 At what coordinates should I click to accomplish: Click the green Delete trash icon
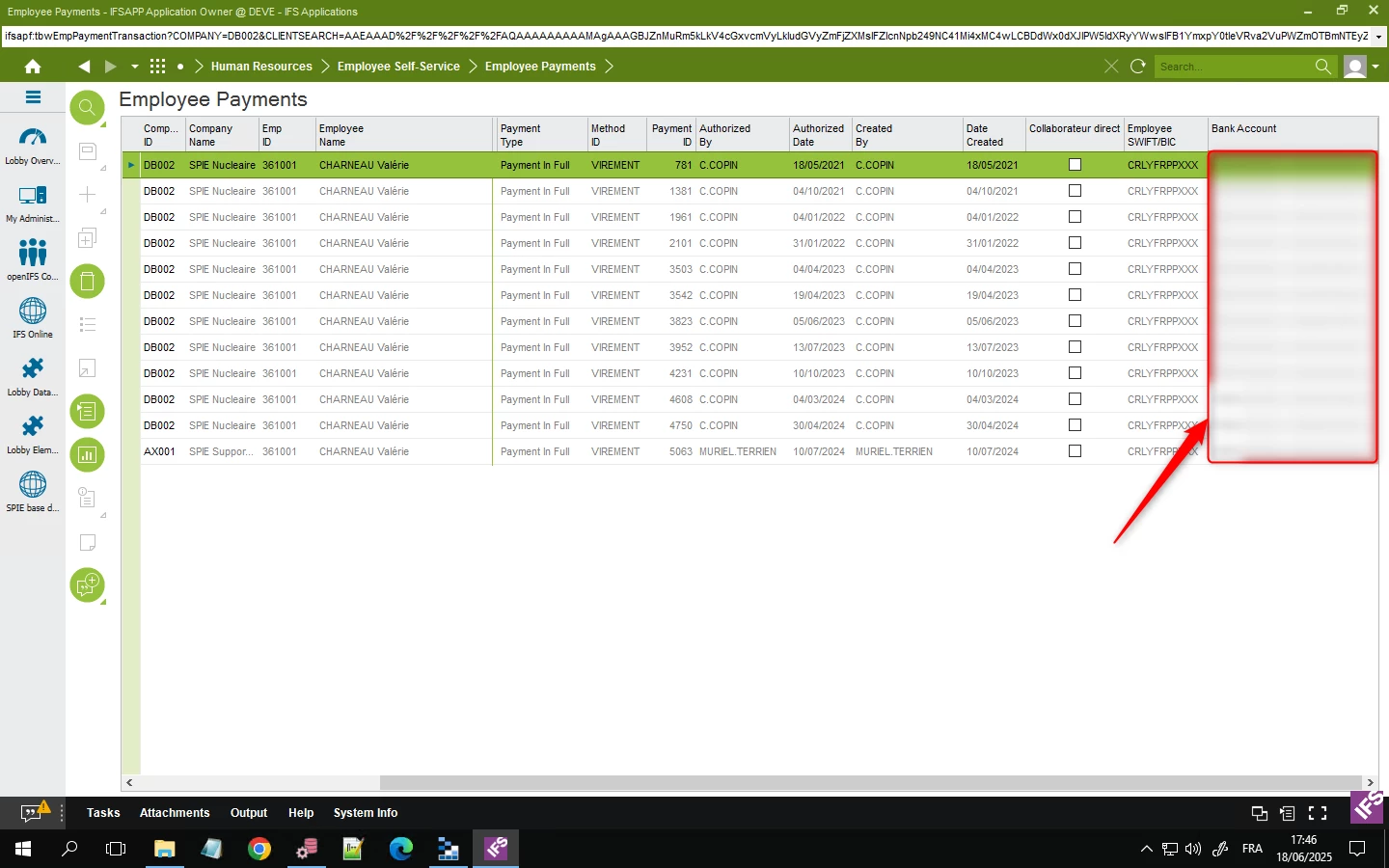coord(87,281)
